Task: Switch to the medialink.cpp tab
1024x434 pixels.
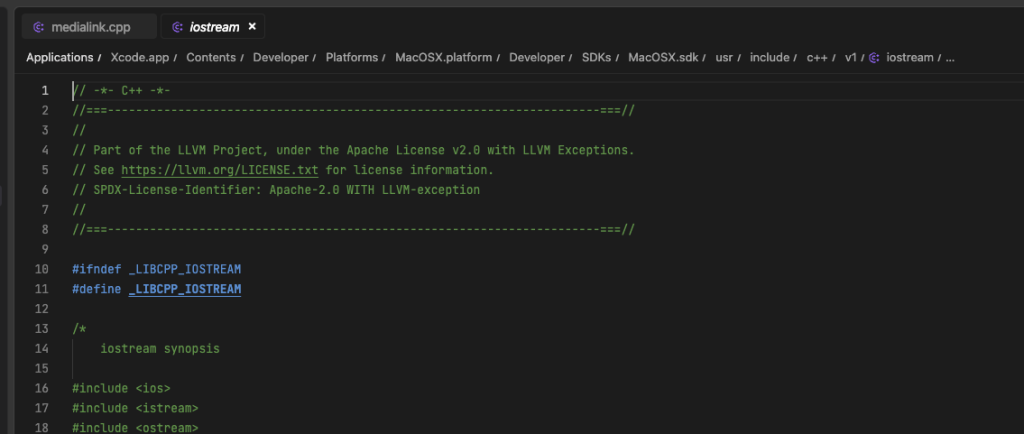Action: pyautogui.click(x=89, y=27)
